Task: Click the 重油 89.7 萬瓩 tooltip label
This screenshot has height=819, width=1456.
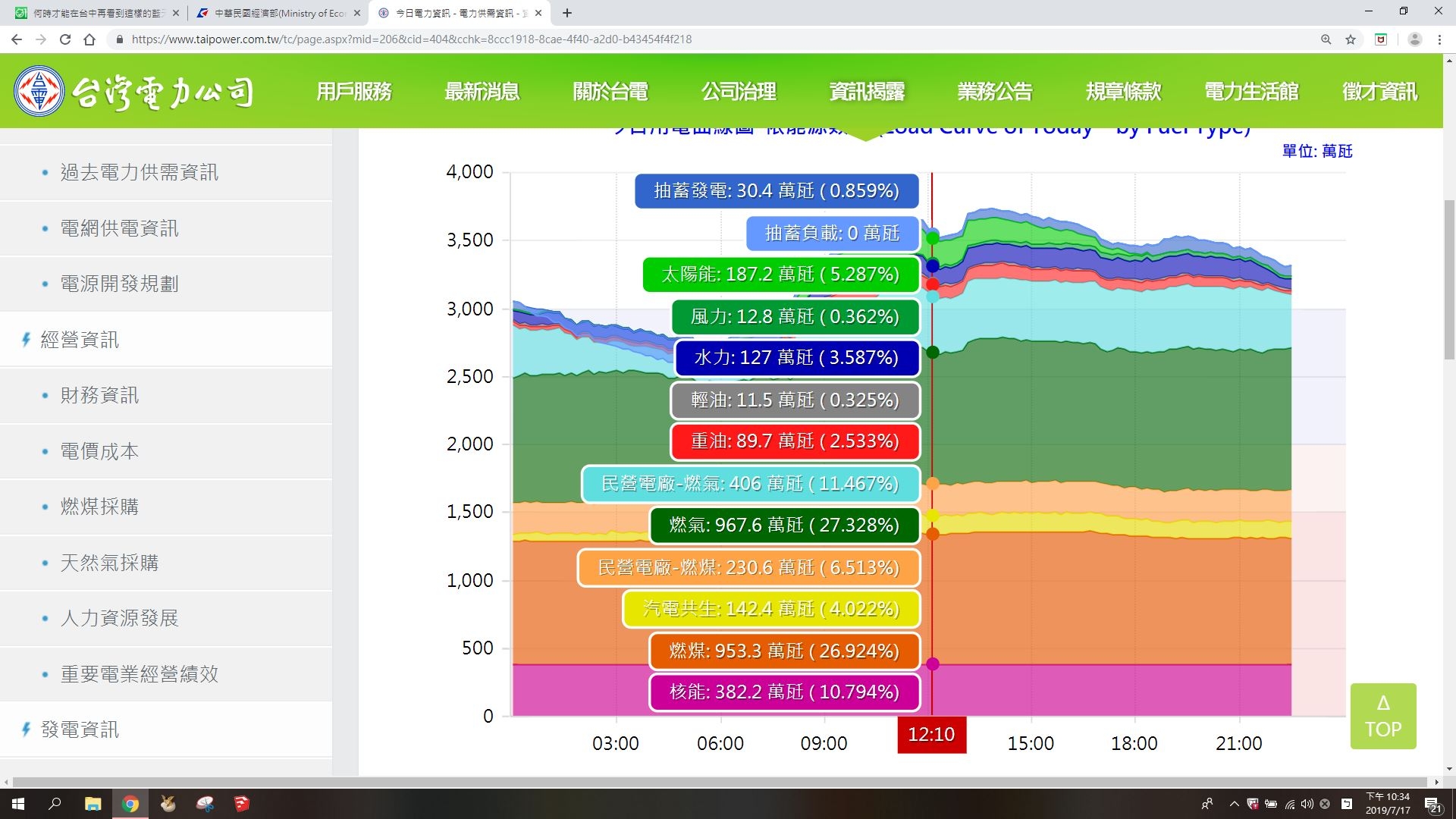Action: (795, 441)
